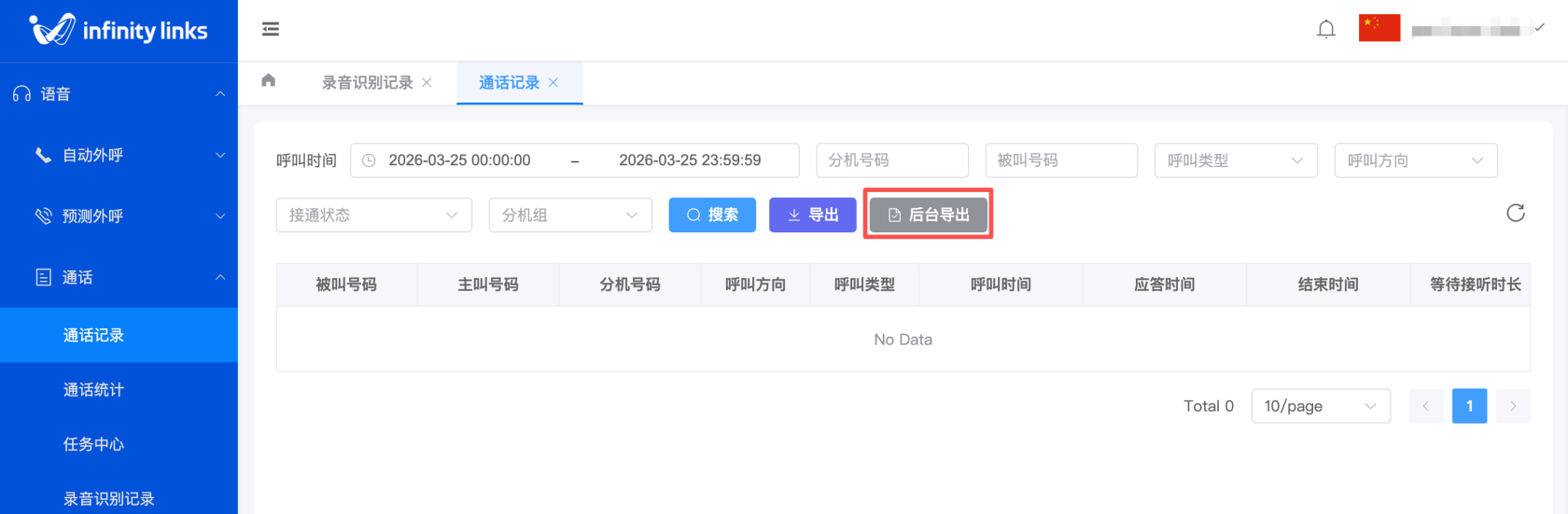Click the blue 搜索 button
The width and height of the screenshot is (1568, 514).
712,215
